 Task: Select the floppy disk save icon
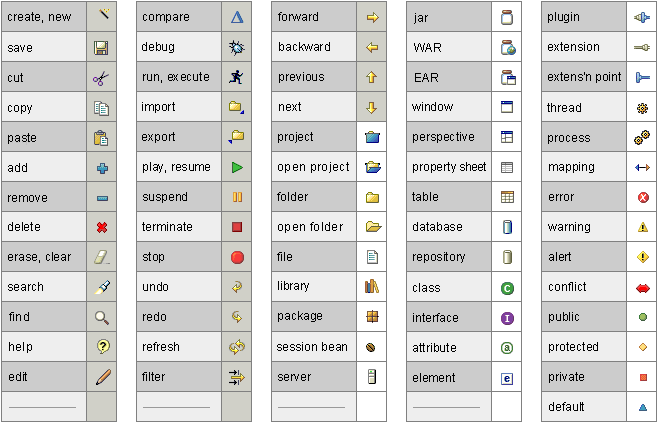101,48
